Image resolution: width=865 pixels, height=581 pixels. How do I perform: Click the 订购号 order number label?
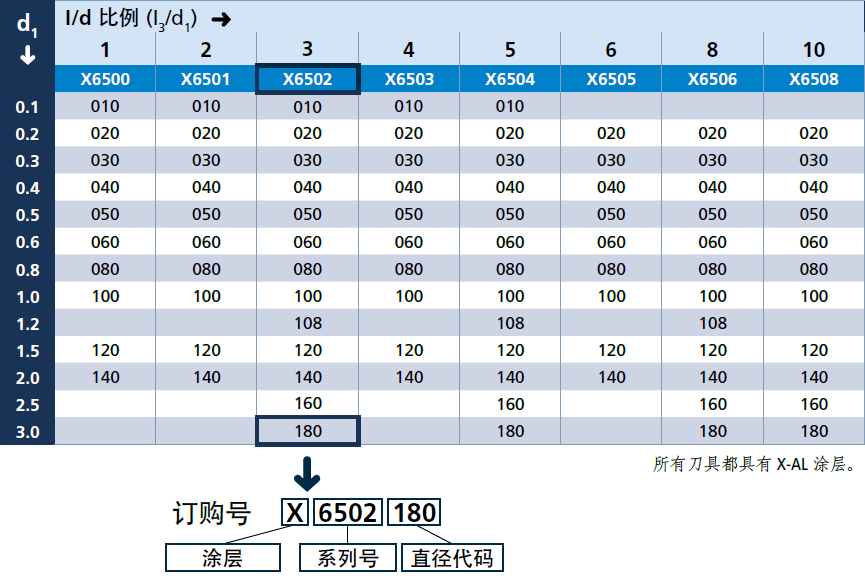pyautogui.click(x=212, y=513)
